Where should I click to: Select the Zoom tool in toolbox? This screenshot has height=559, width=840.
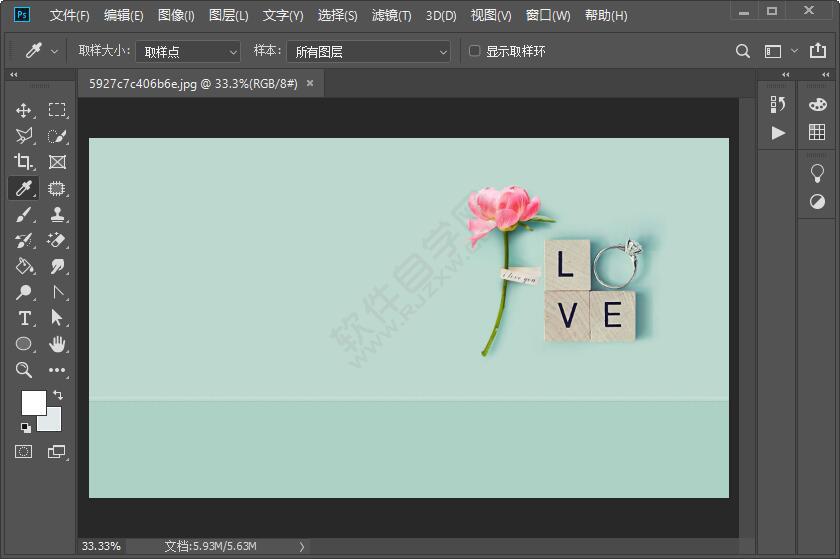pos(24,370)
